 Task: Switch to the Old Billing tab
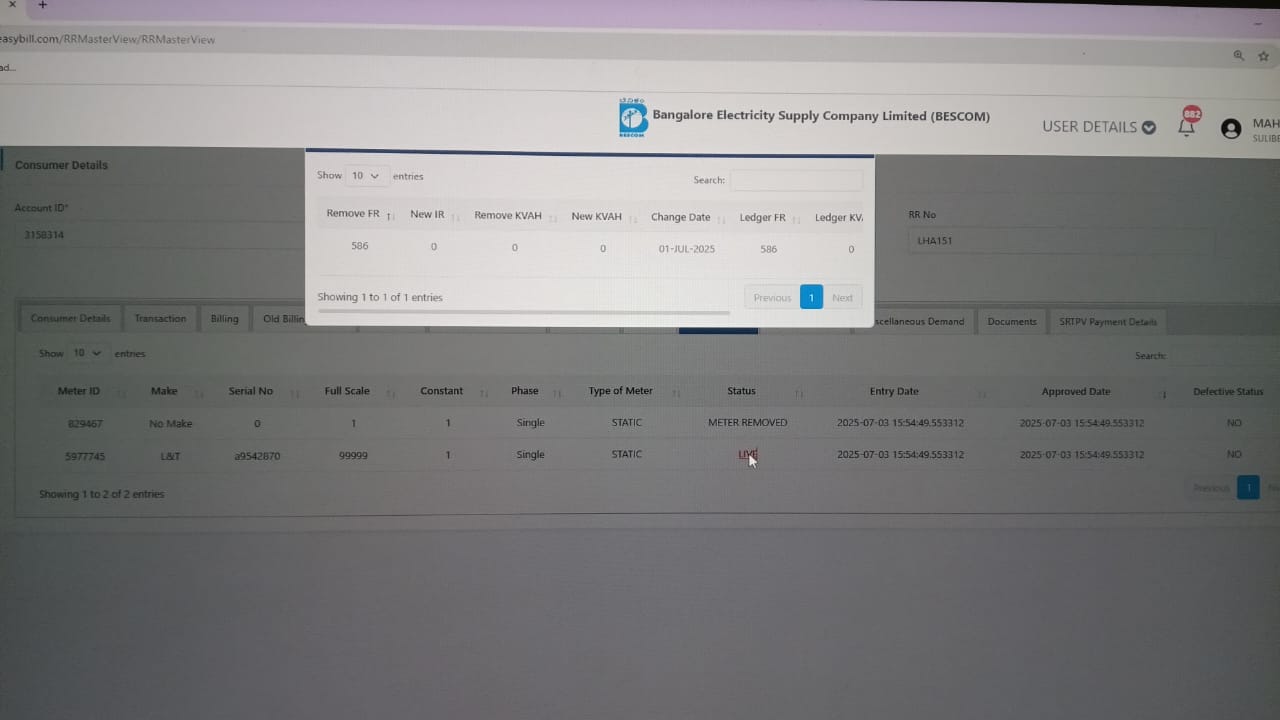tap(281, 319)
